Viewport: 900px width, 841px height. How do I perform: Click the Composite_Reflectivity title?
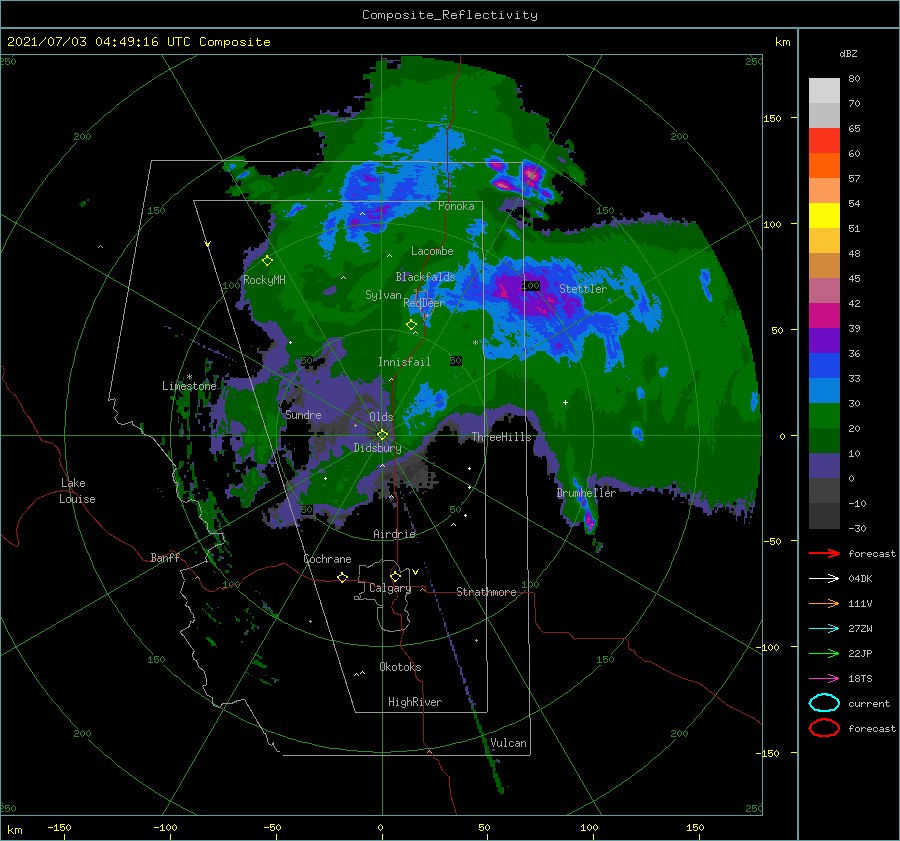pyautogui.click(x=449, y=15)
